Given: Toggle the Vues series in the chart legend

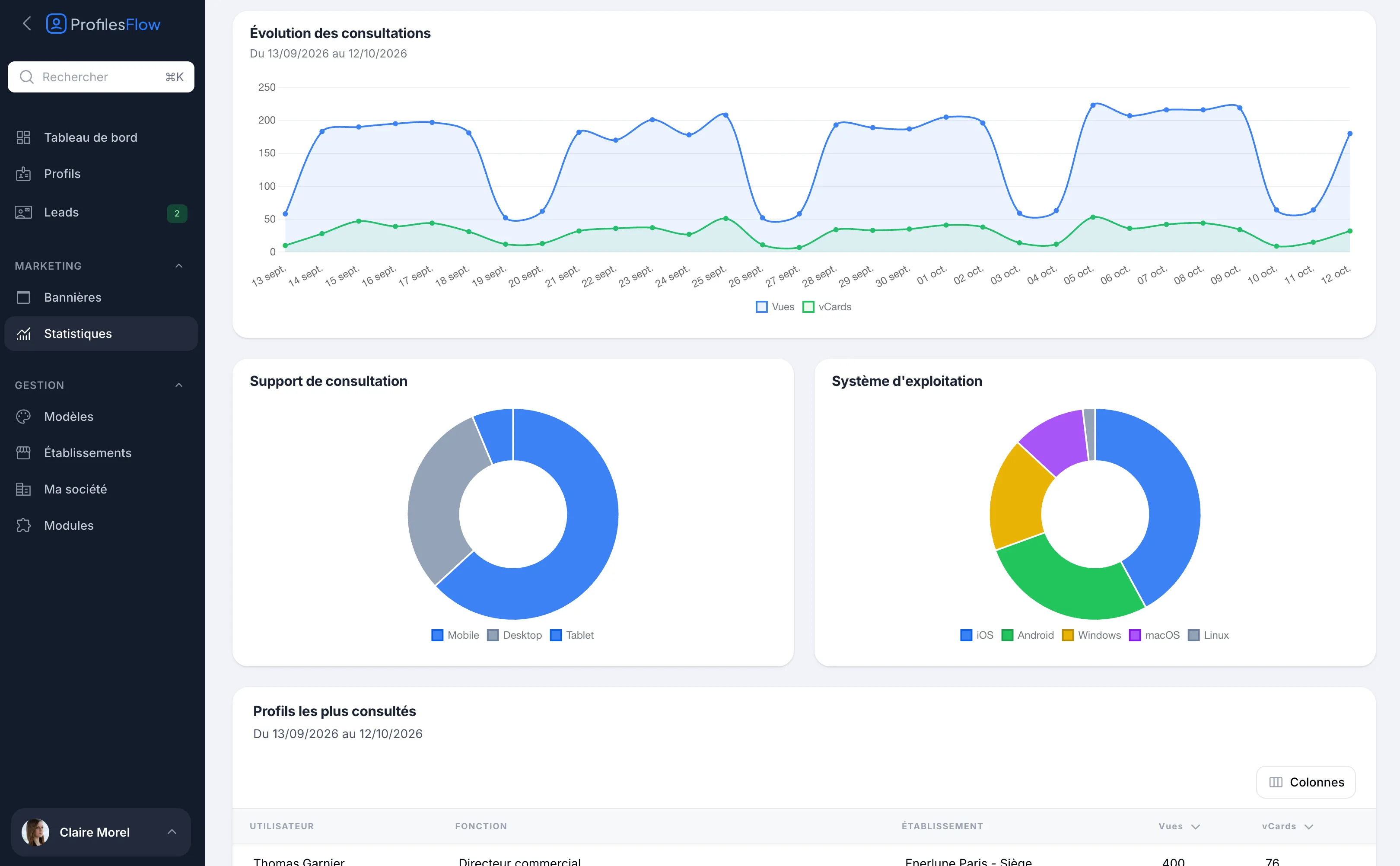Looking at the screenshot, I should coord(775,307).
